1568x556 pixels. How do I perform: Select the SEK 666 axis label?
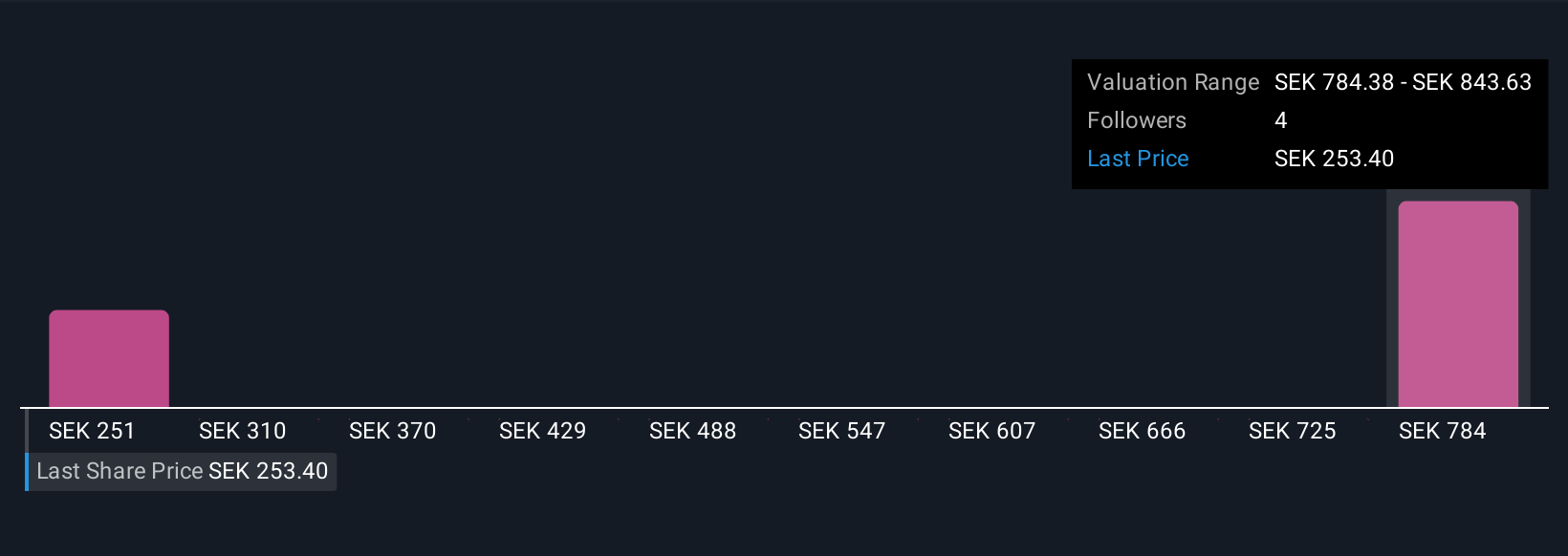(1143, 431)
